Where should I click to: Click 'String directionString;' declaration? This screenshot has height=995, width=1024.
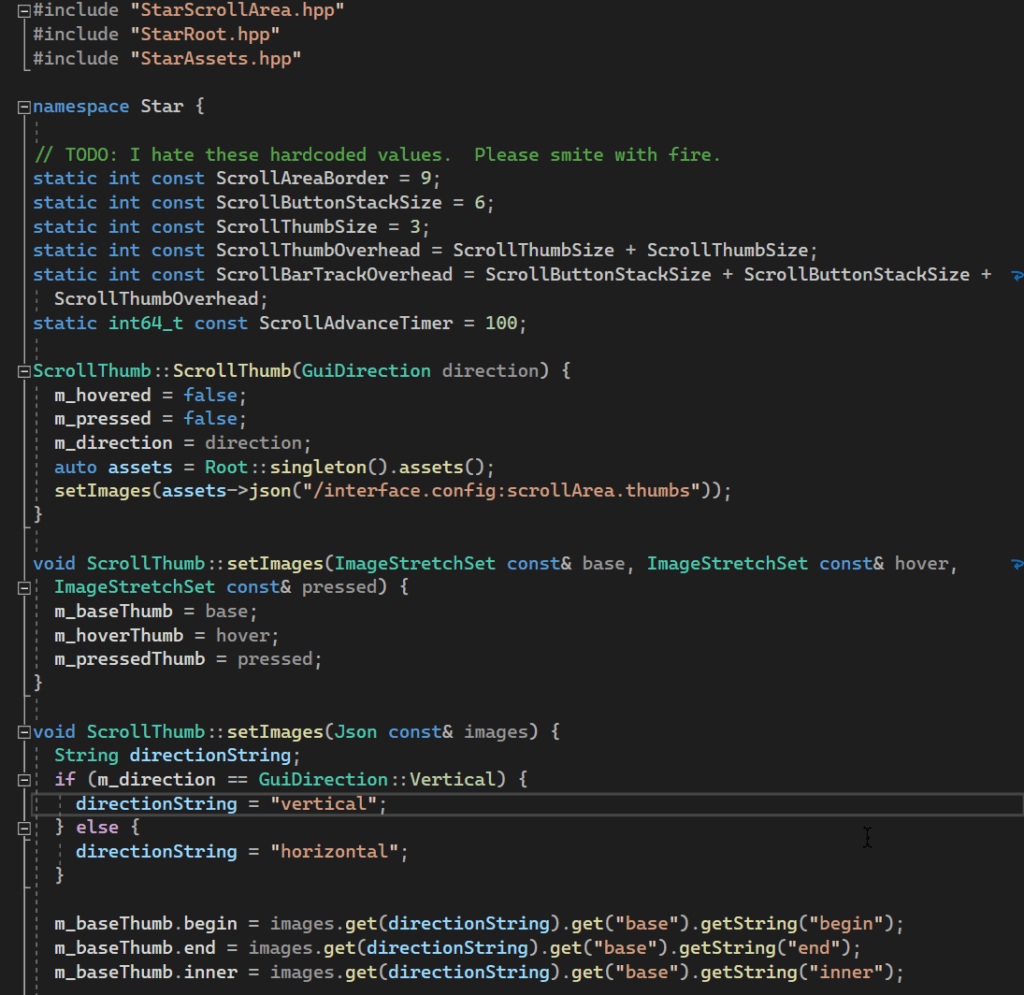(178, 755)
